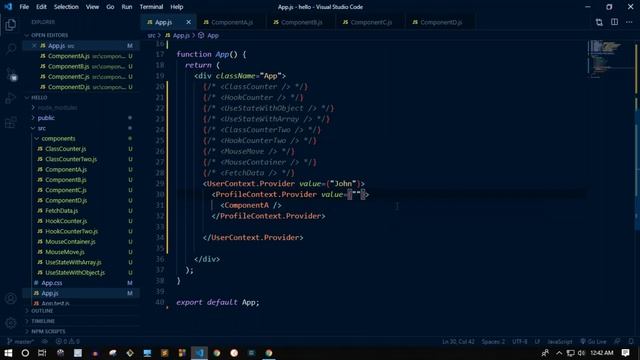The width and height of the screenshot is (640, 360).
Task: Collapse the HELLO project folder section
Action: pos(39,98)
